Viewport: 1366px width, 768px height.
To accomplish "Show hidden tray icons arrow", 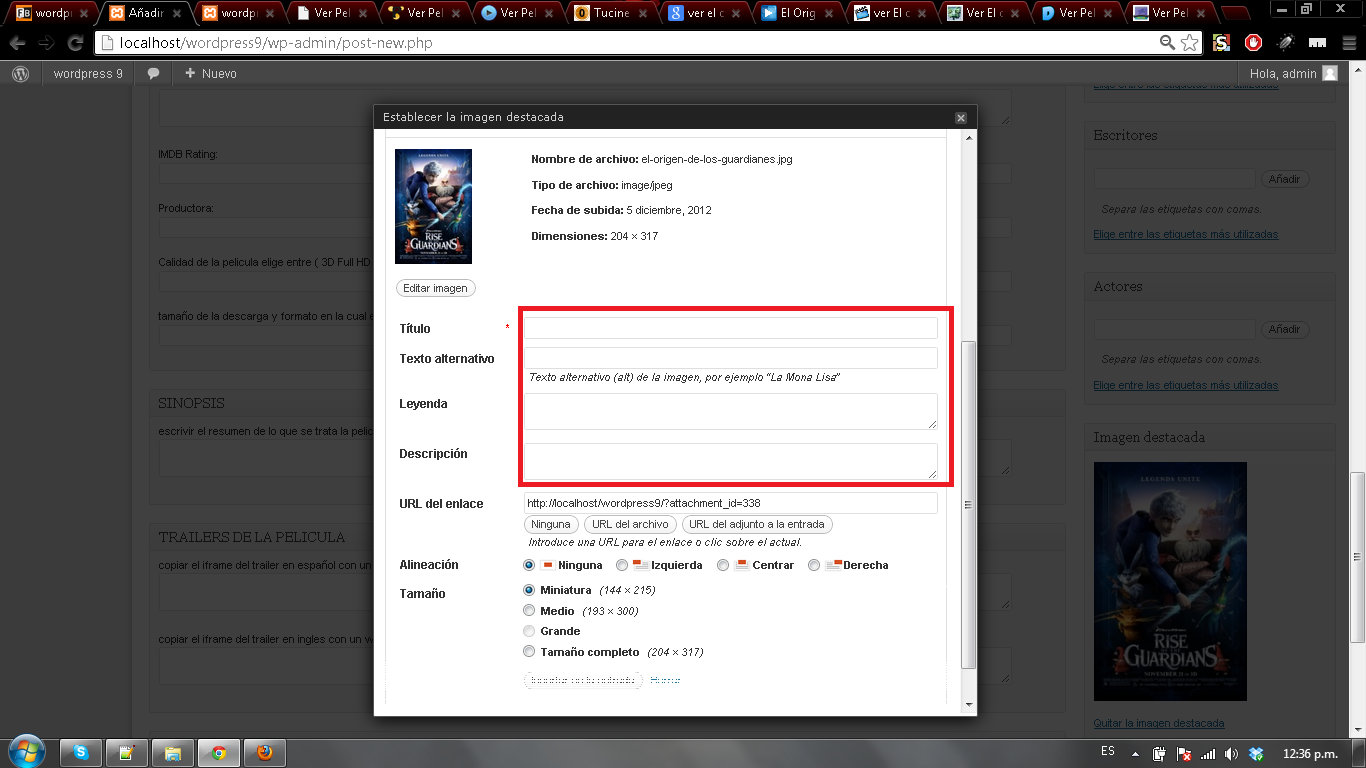I will click(1135, 753).
